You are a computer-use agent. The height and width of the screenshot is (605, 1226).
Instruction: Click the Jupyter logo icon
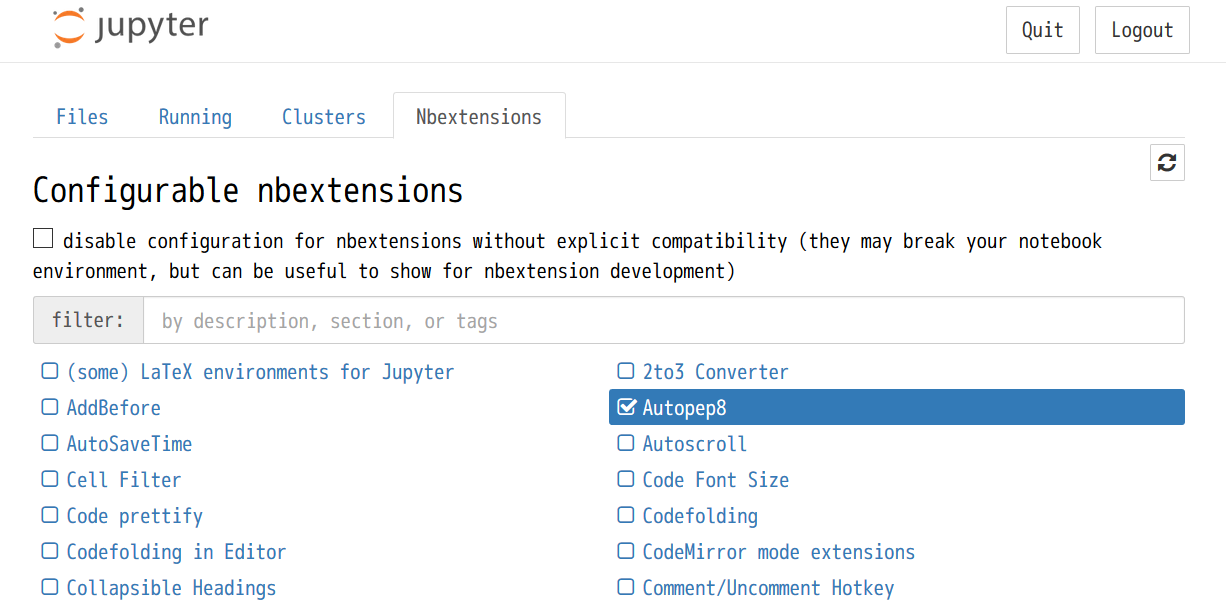click(x=70, y=28)
